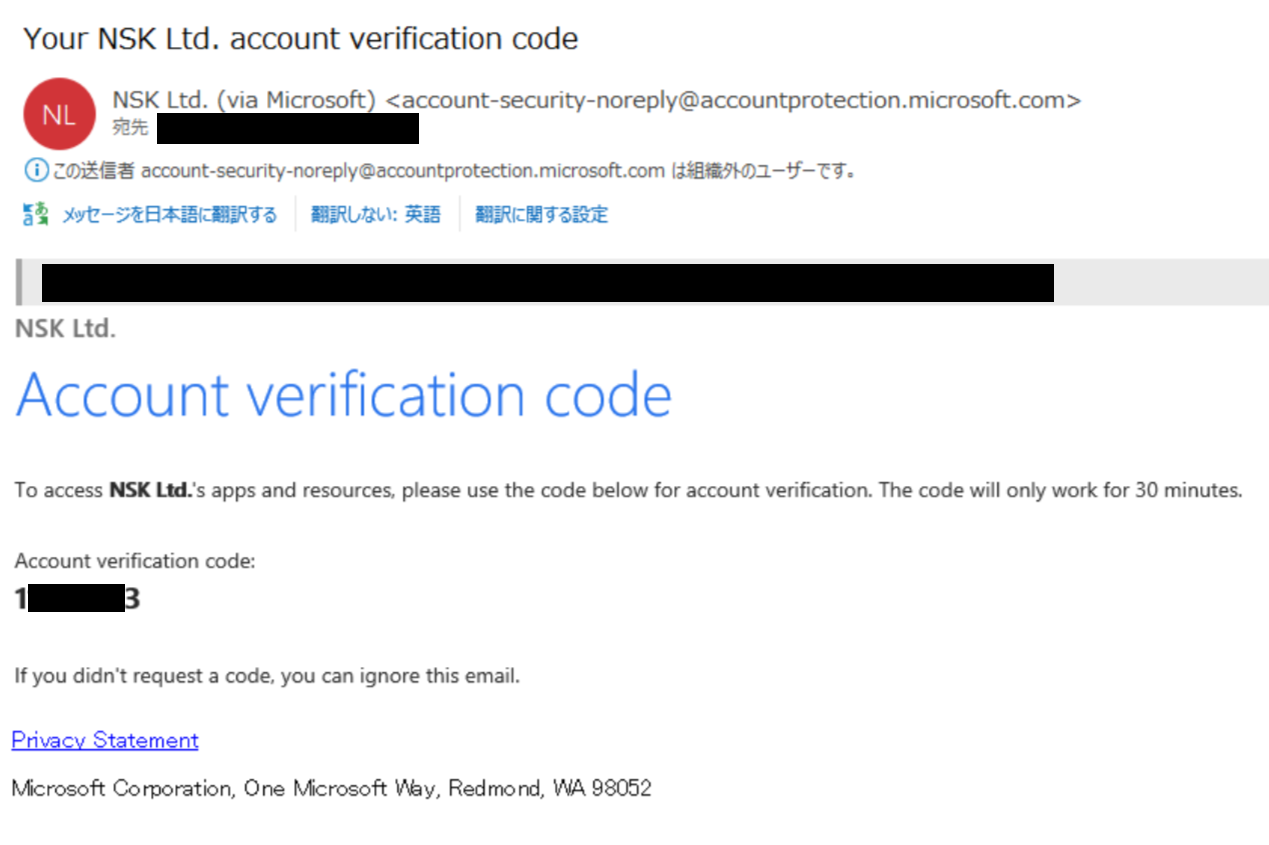Select the email subject line text
1269x845 pixels.
[300, 38]
